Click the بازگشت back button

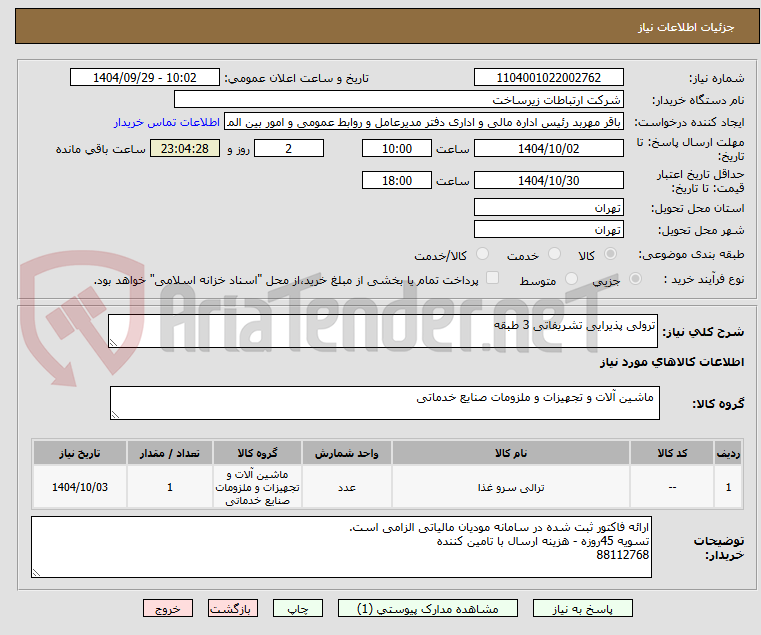tap(233, 608)
